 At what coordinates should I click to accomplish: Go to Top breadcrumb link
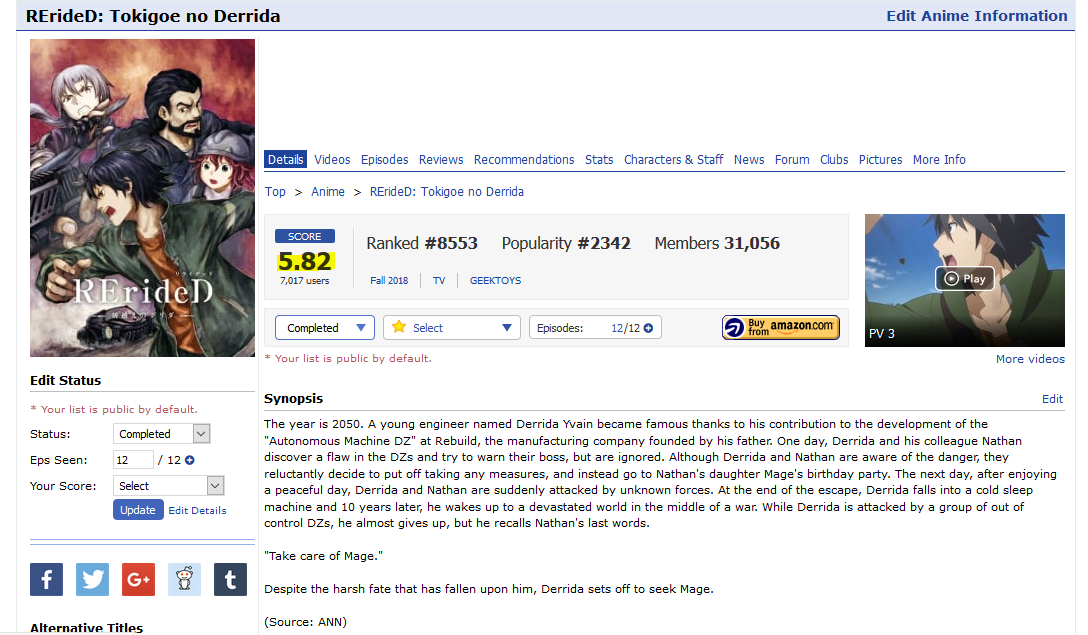click(275, 192)
